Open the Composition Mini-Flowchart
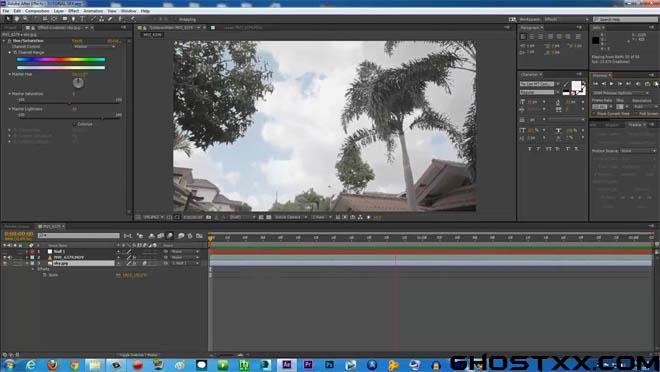The height and width of the screenshot is (372, 660). coord(128,236)
